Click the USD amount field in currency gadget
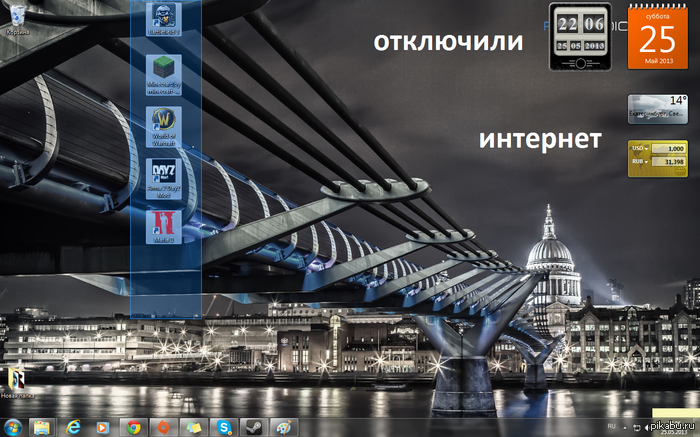This screenshot has width=700, height=437. click(670, 149)
